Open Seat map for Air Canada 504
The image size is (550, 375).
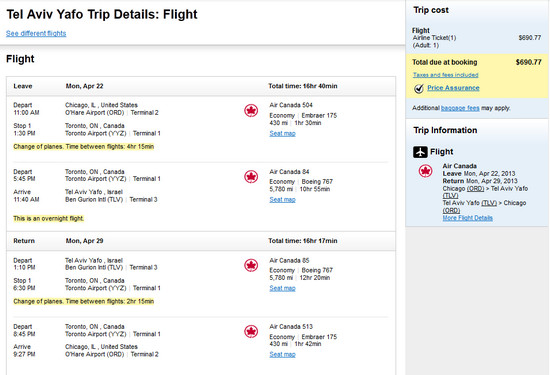[x=282, y=133]
